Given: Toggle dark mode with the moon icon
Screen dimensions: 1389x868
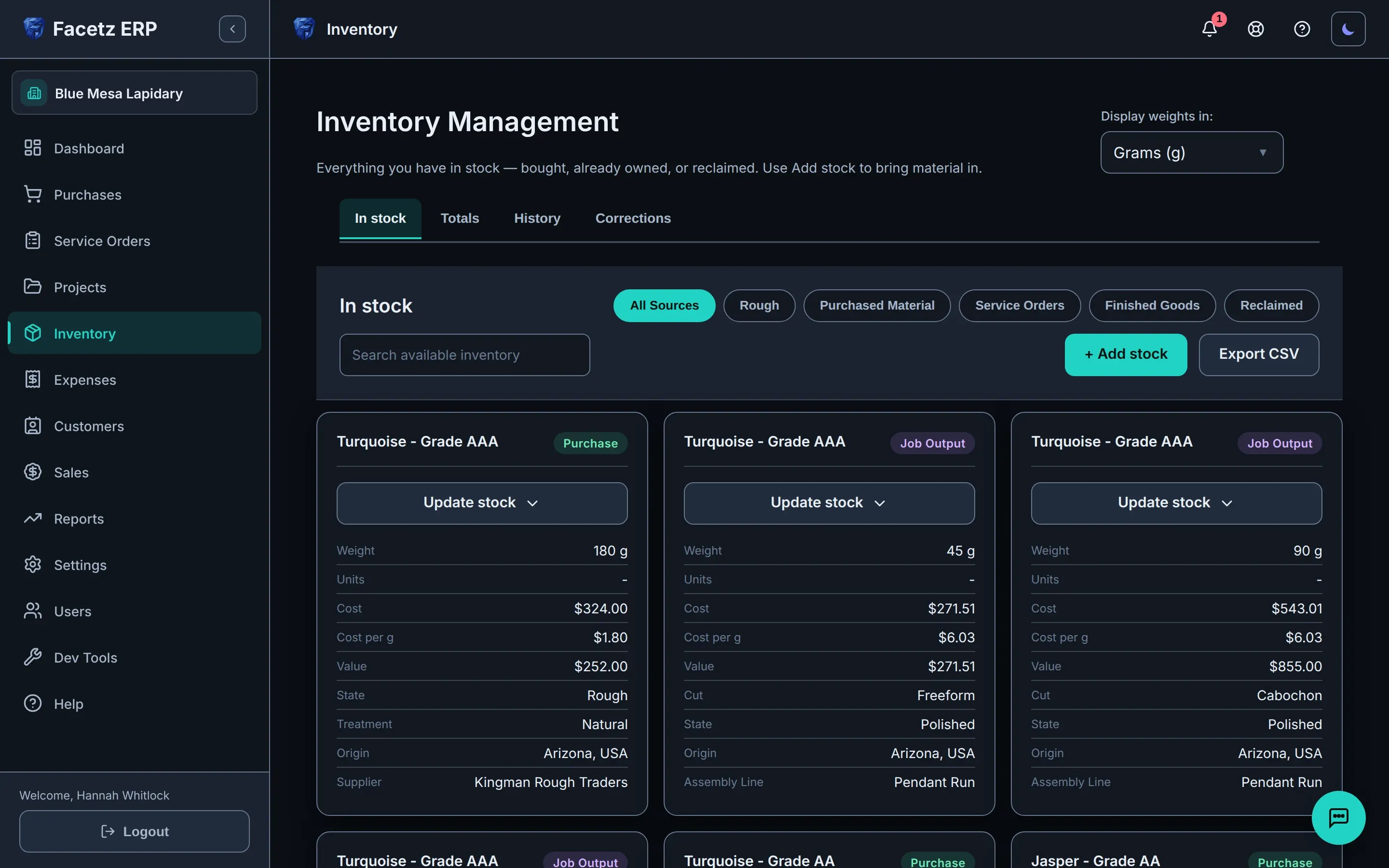Looking at the screenshot, I should [x=1348, y=29].
